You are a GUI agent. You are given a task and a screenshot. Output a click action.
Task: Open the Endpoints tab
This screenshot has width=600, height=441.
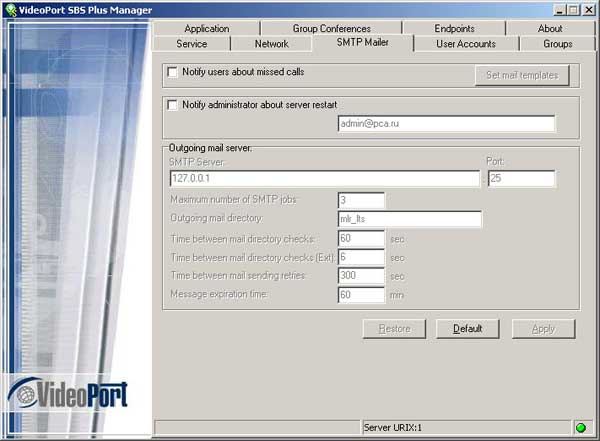point(454,29)
